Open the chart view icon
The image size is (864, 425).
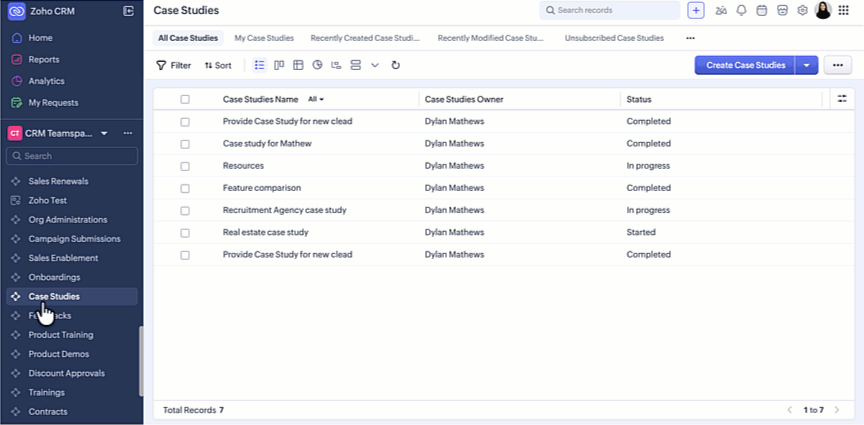pyautogui.click(x=317, y=65)
